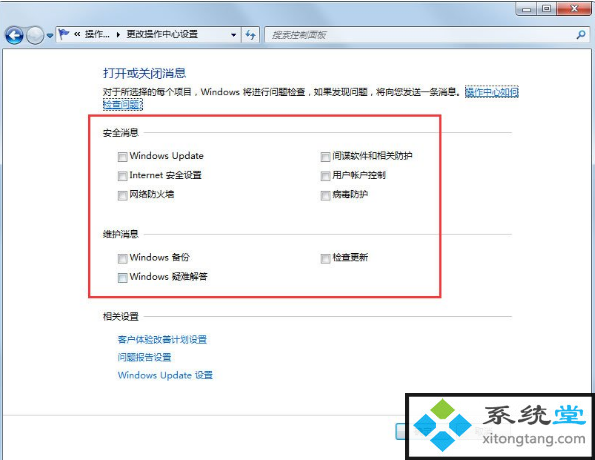Open recent pages dropdown beside navigation arrows

click(50, 36)
